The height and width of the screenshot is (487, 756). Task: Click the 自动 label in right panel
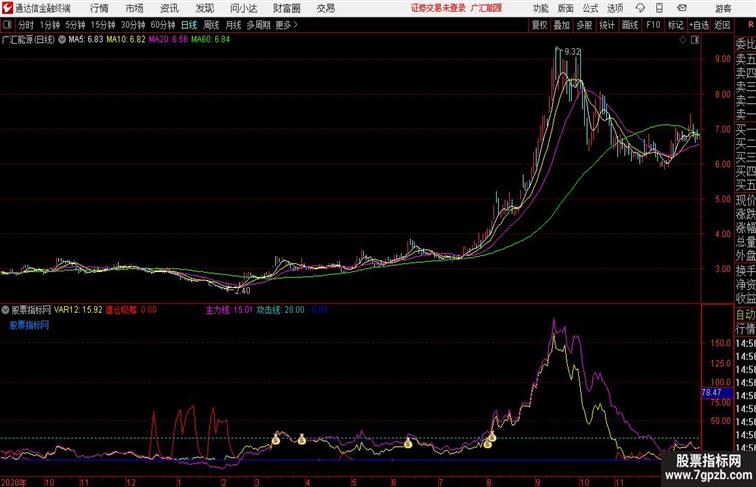pyautogui.click(x=745, y=315)
